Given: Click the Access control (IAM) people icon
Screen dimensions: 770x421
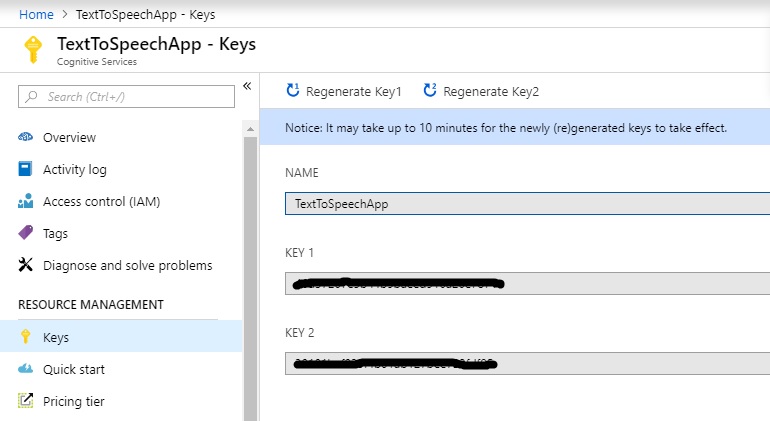Looking at the screenshot, I should [x=26, y=201].
